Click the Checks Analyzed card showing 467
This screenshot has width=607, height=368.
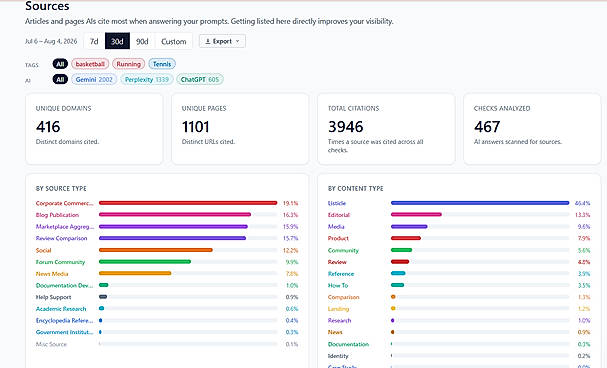pyautogui.click(x=532, y=129)
